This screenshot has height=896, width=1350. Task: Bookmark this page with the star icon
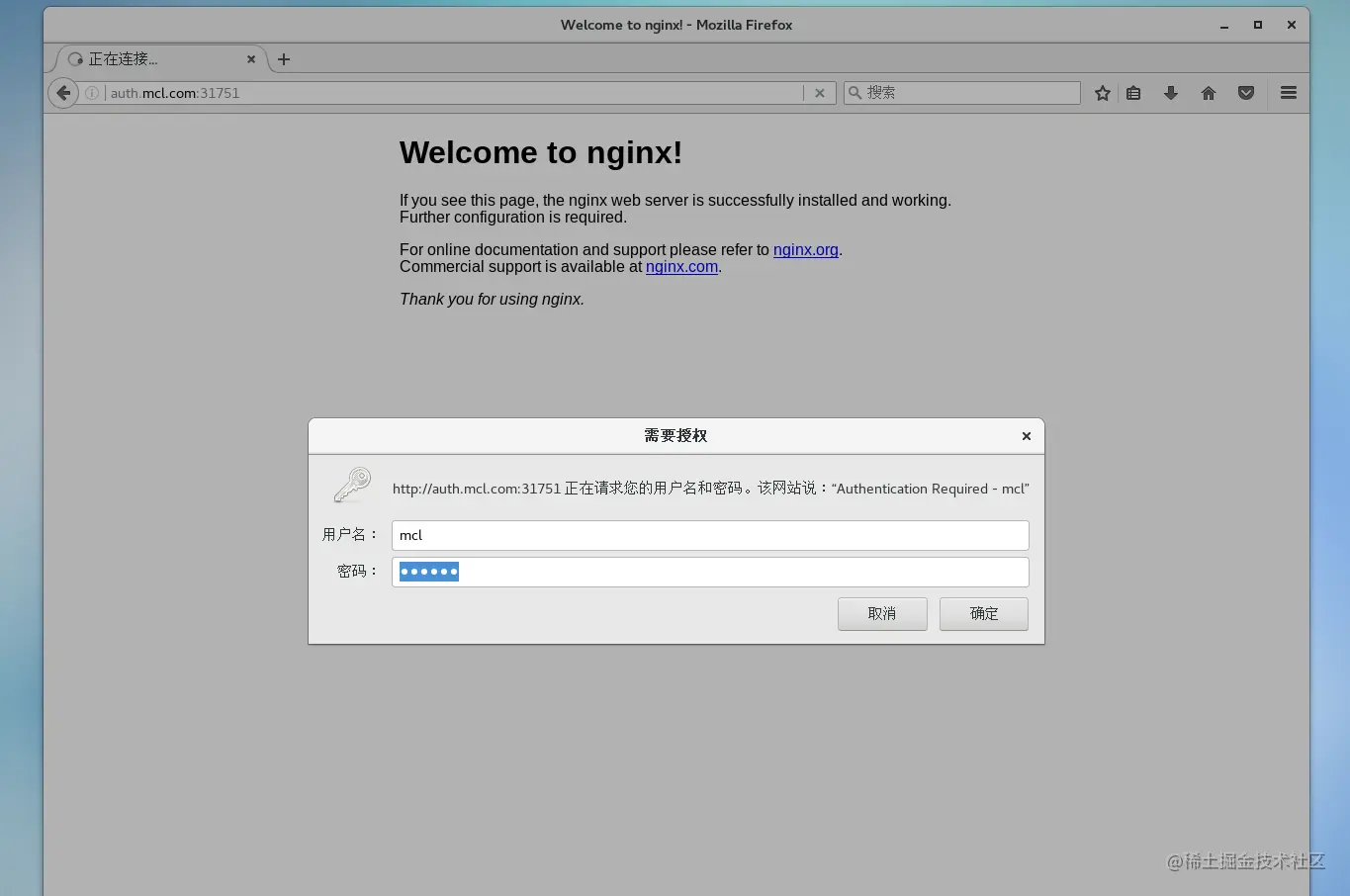[1103, 93]
